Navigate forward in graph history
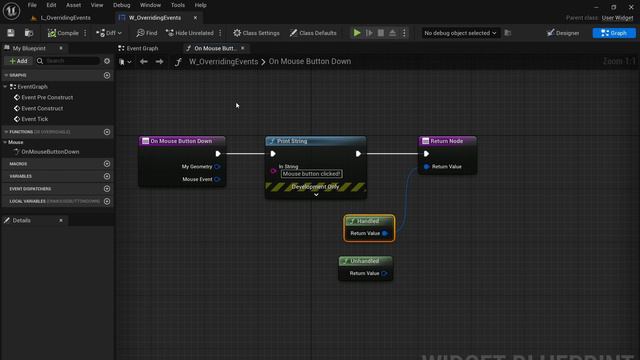This screenshot has width=640, height=360. pos(160,62)
